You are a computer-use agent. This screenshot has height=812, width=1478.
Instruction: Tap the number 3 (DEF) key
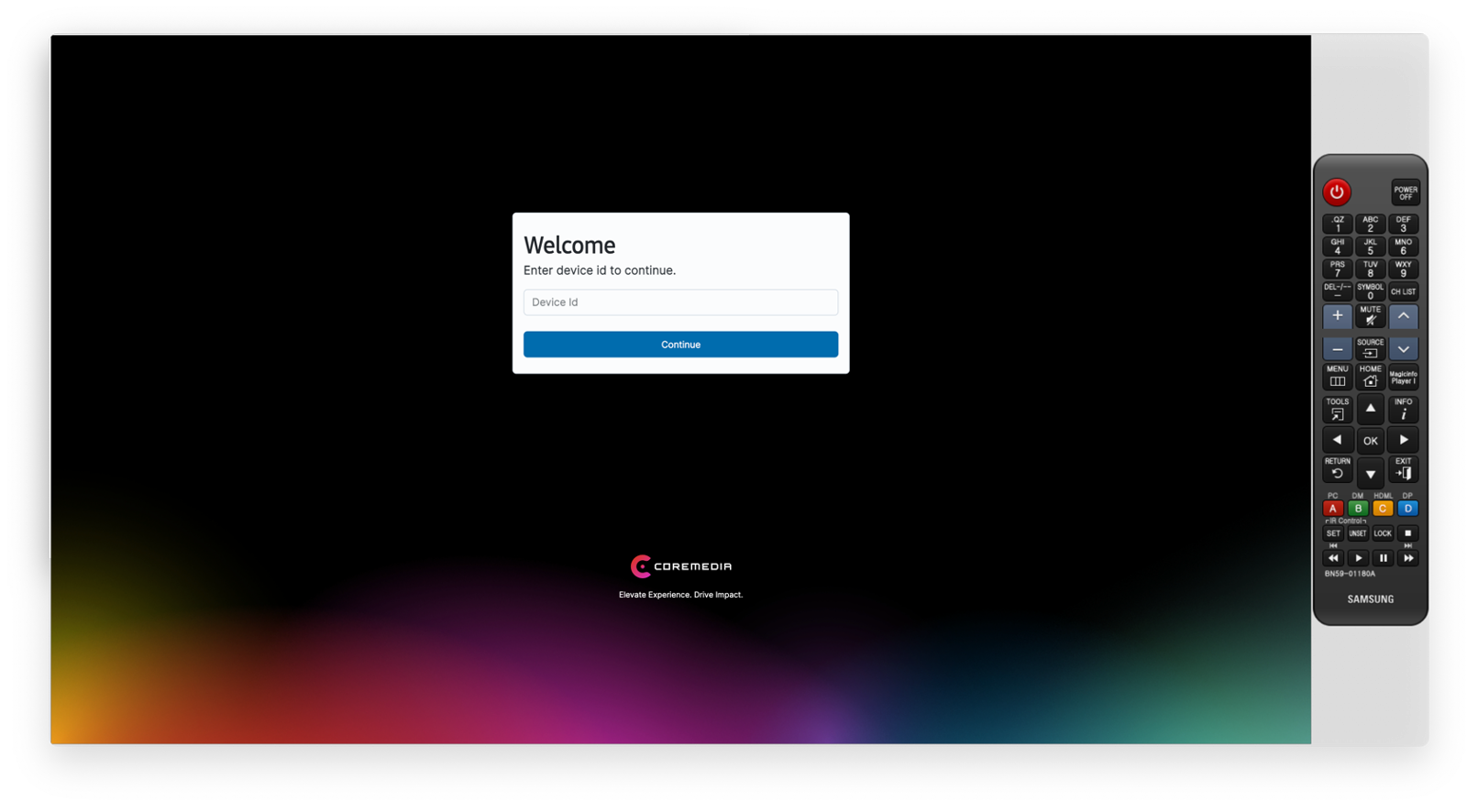[1403, 225]
